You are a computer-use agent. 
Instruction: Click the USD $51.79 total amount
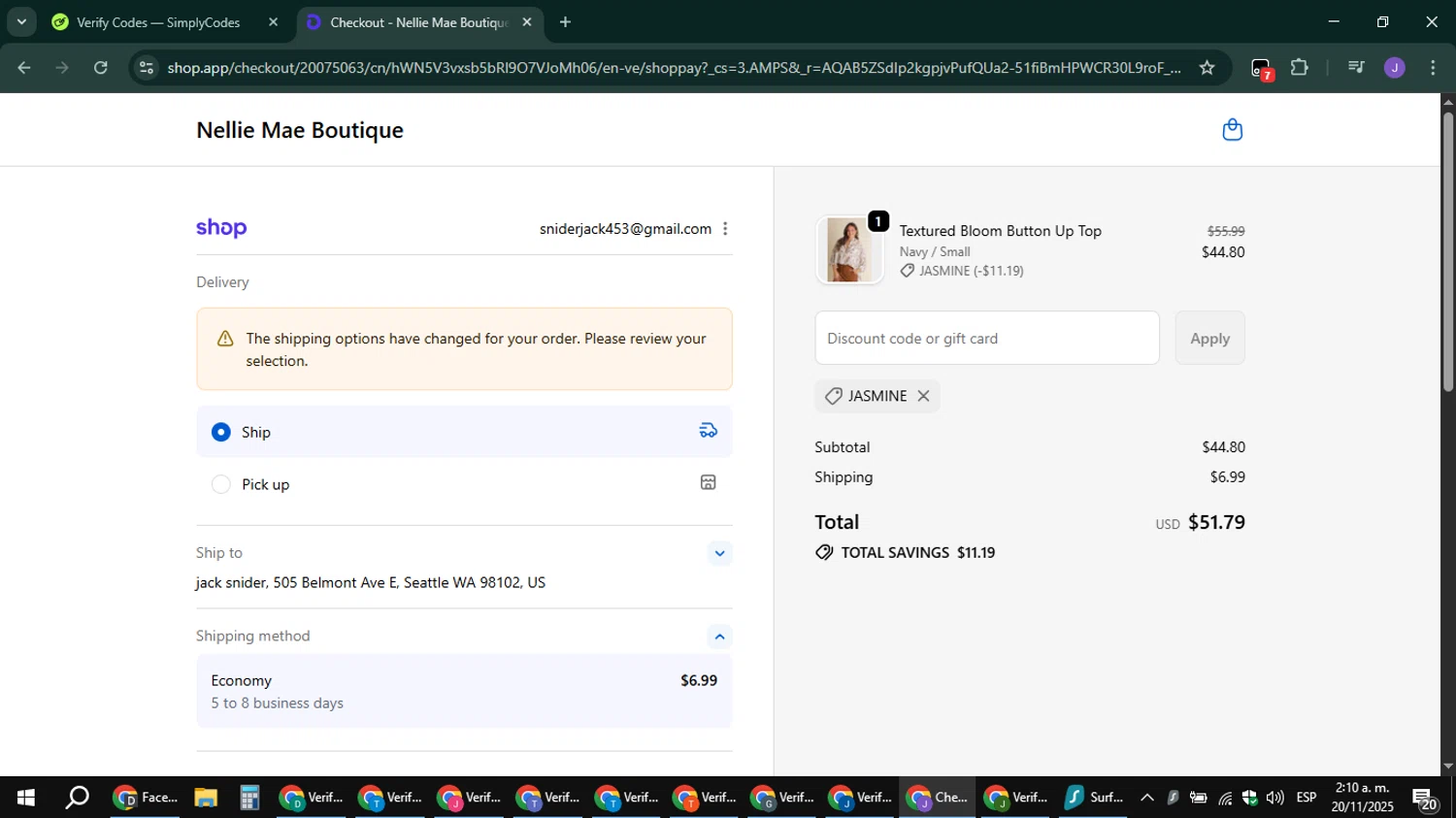click(1200, 522)
